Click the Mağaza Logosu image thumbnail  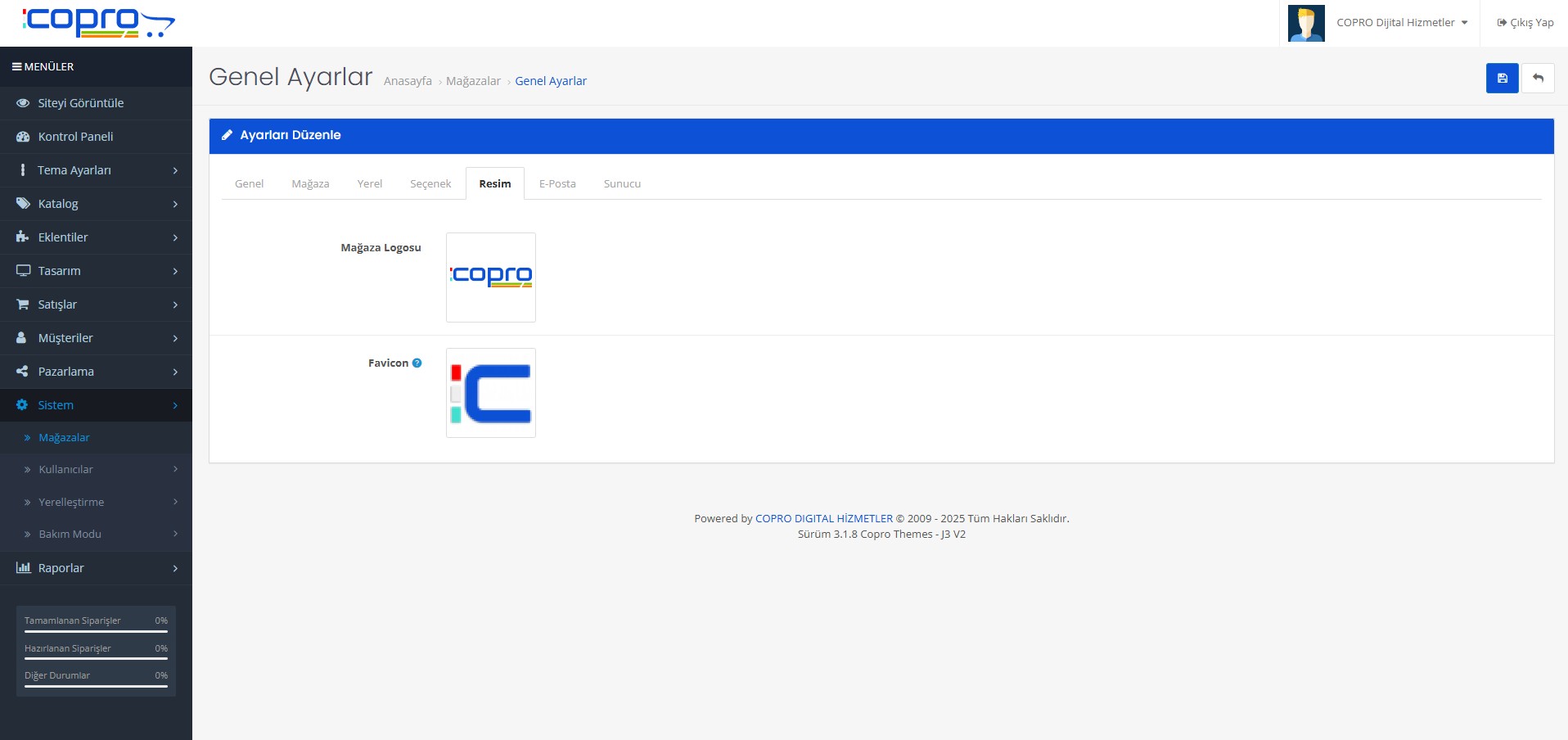(x=491, y=277)
